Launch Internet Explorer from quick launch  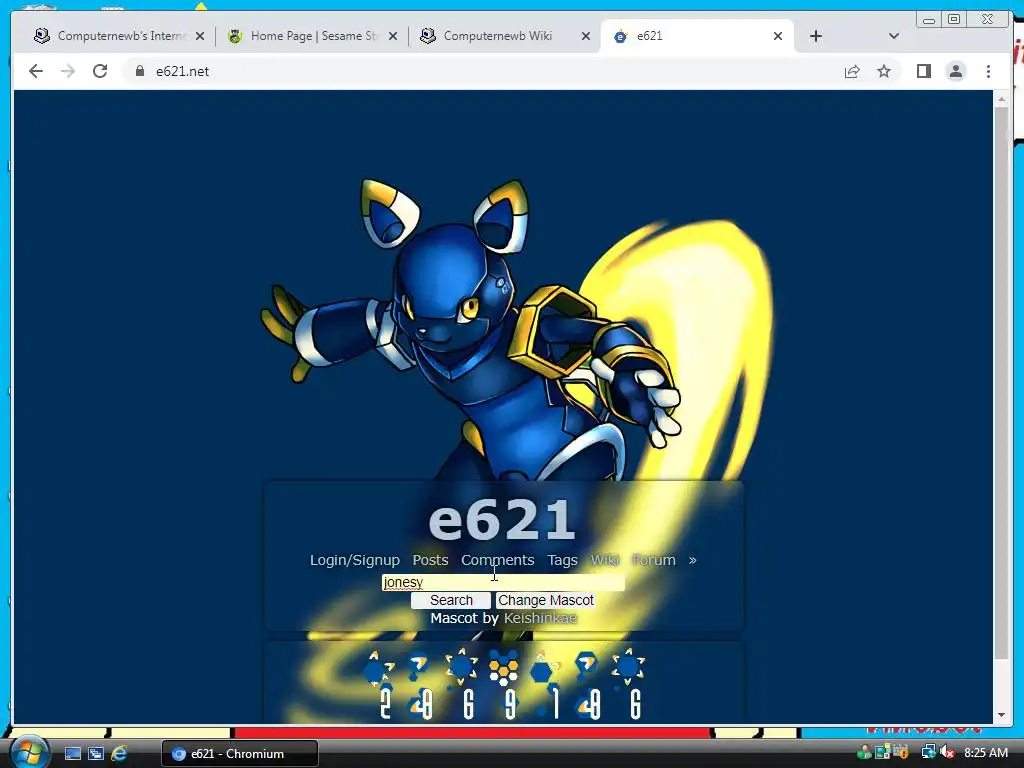tap(119, 754)
